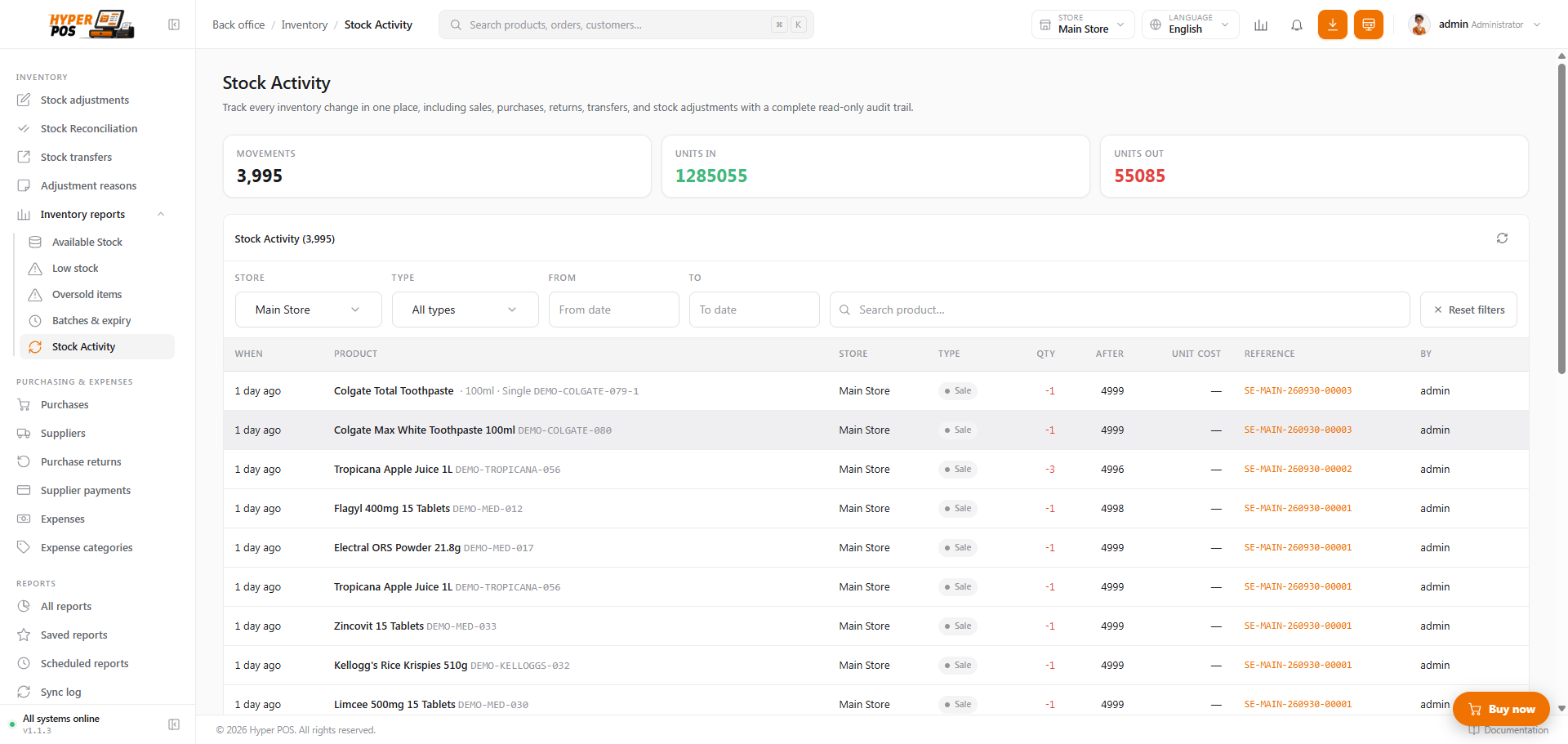Click the Batches & expiry clock icon
Image resolution: width=1568 pixels, height=744 pixels.
35,320
